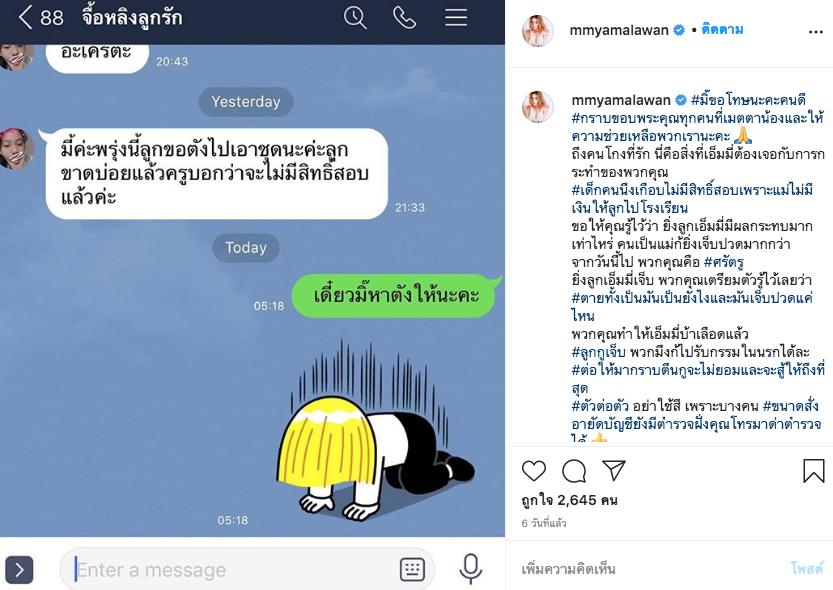This screenshot has width=833, height=590.
Task: Click the hashtag #ศรัตรู in caption
Action: tap(724, 262)
